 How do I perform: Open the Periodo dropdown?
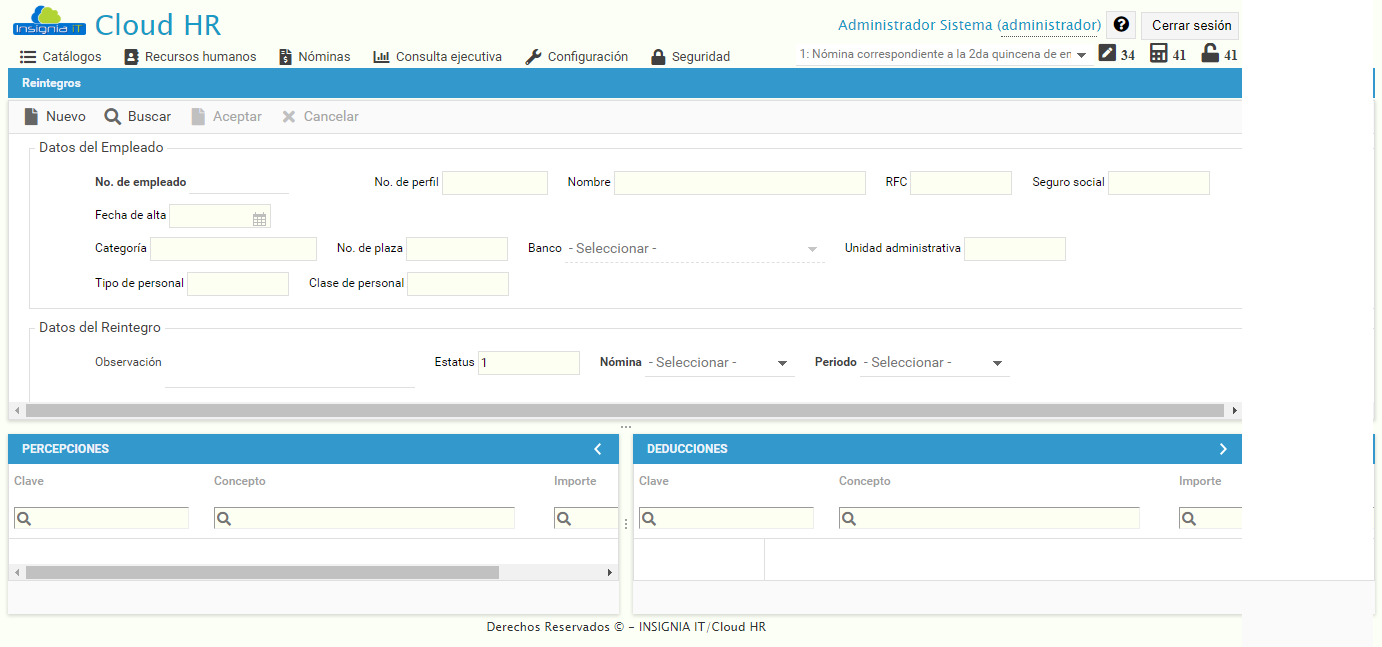(x=996, y=363)
